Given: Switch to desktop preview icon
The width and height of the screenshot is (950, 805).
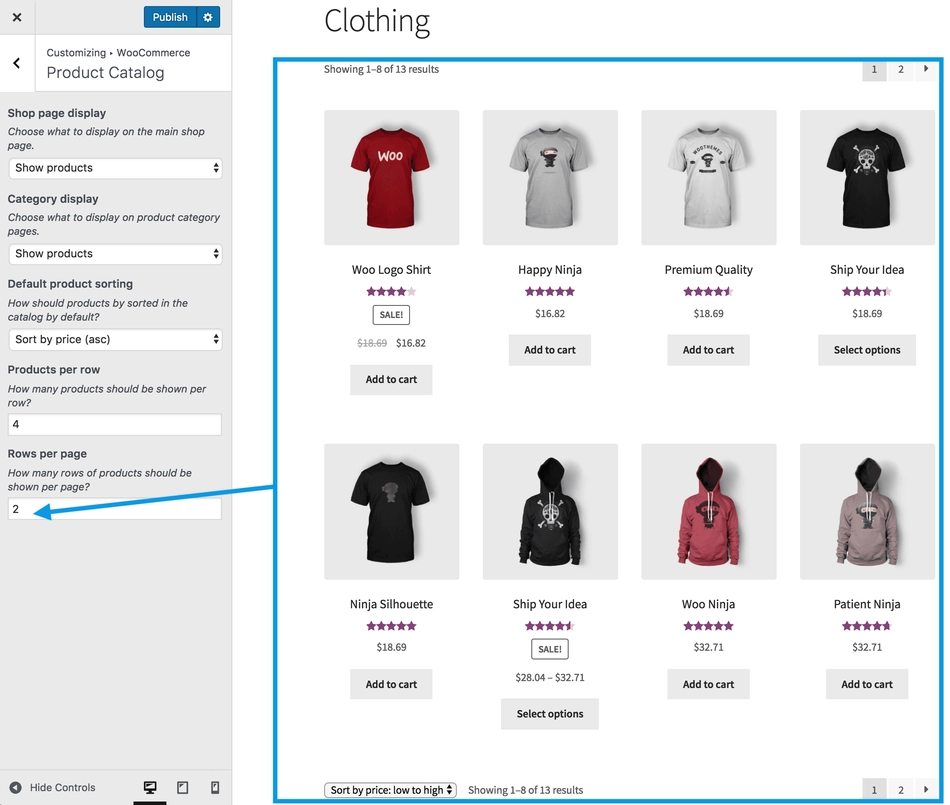Looking at the screenshot, I should [x=150, y=787].
